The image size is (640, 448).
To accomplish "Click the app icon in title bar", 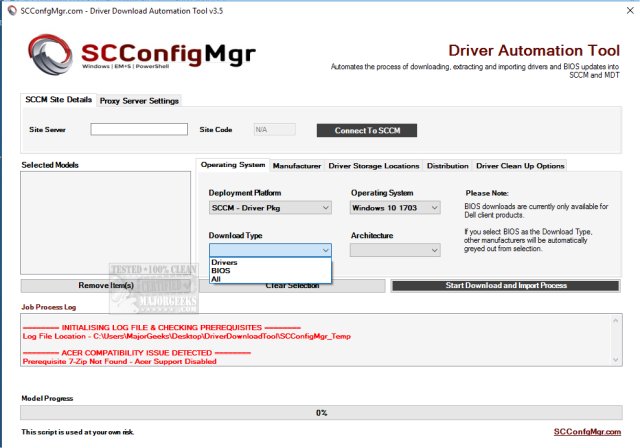I will [12, 11].
